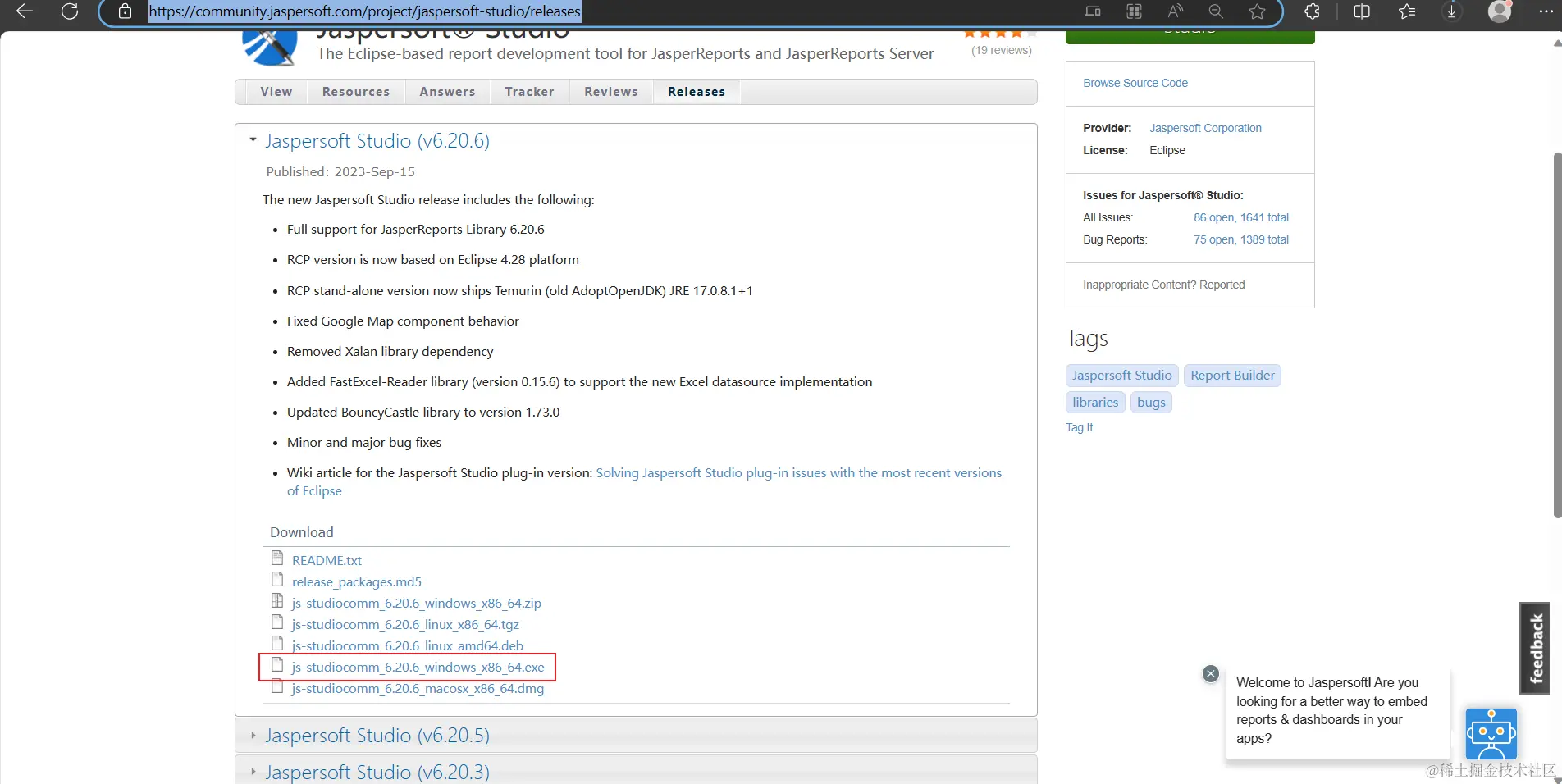
Task: Open the favorites list icon
Action: [x=1407, y=11]
